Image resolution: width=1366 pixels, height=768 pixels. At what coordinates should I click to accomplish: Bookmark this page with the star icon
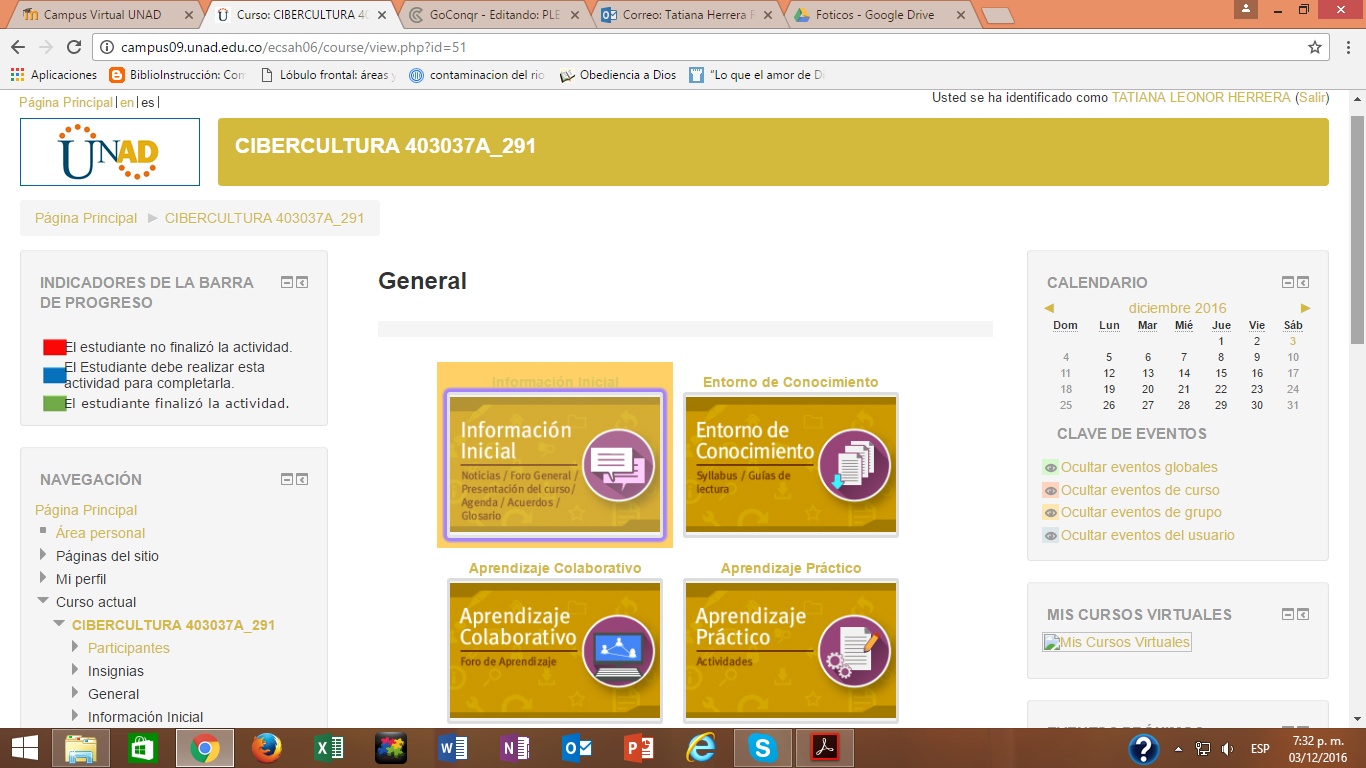[1315, 47]
